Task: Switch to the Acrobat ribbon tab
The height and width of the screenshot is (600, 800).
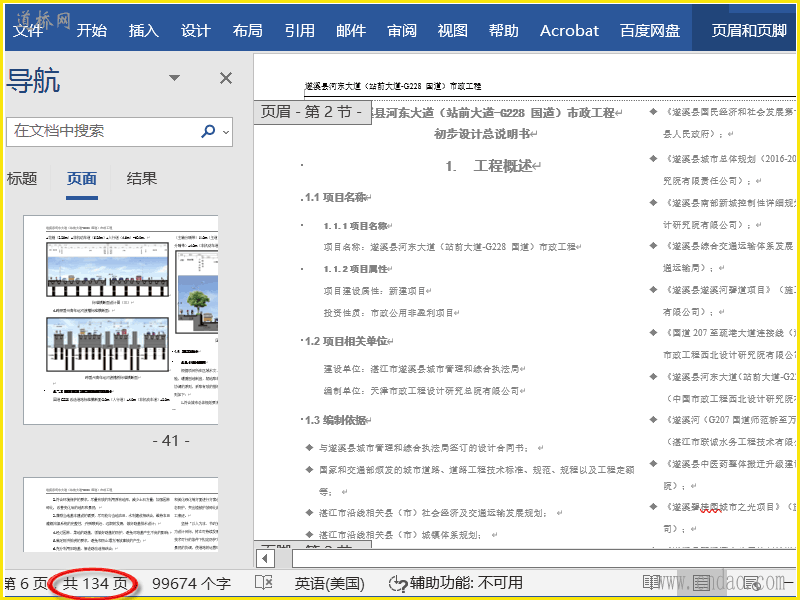Action: coord(569,31)
